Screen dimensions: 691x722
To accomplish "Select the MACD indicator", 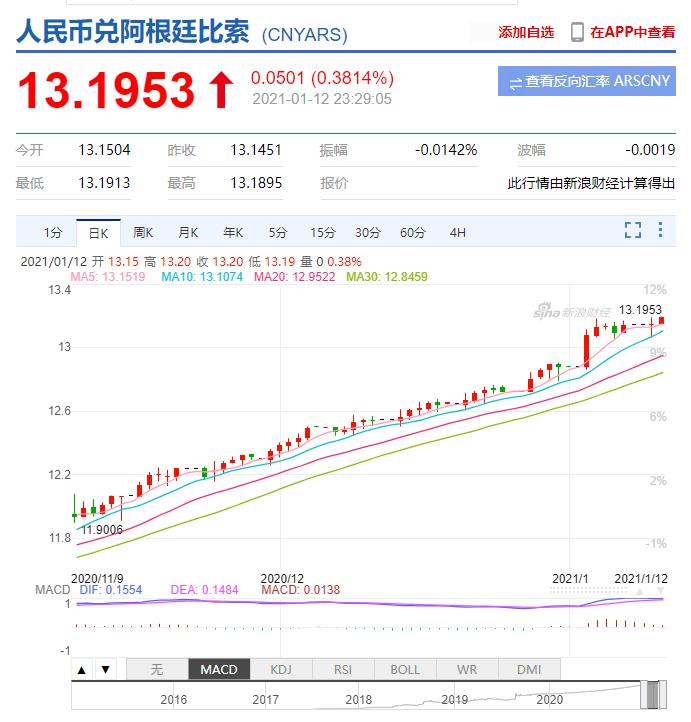I will click(219, 670).
